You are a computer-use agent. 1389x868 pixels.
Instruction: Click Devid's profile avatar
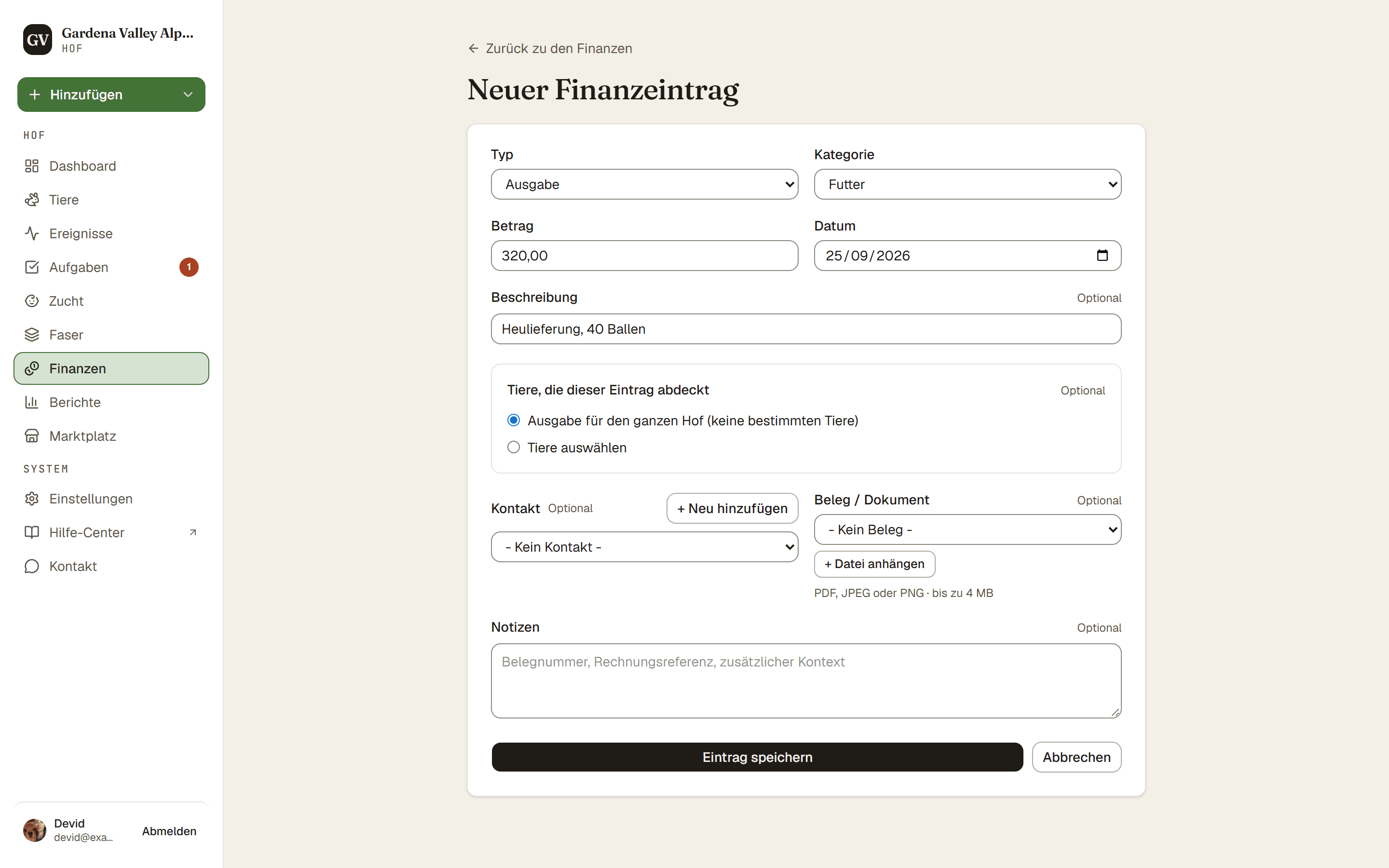[34, 831]
